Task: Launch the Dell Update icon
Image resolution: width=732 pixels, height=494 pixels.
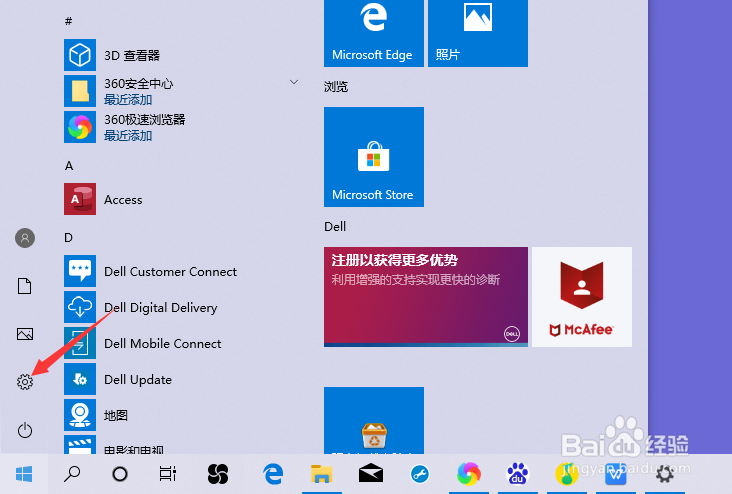Action: pos(80,379)
